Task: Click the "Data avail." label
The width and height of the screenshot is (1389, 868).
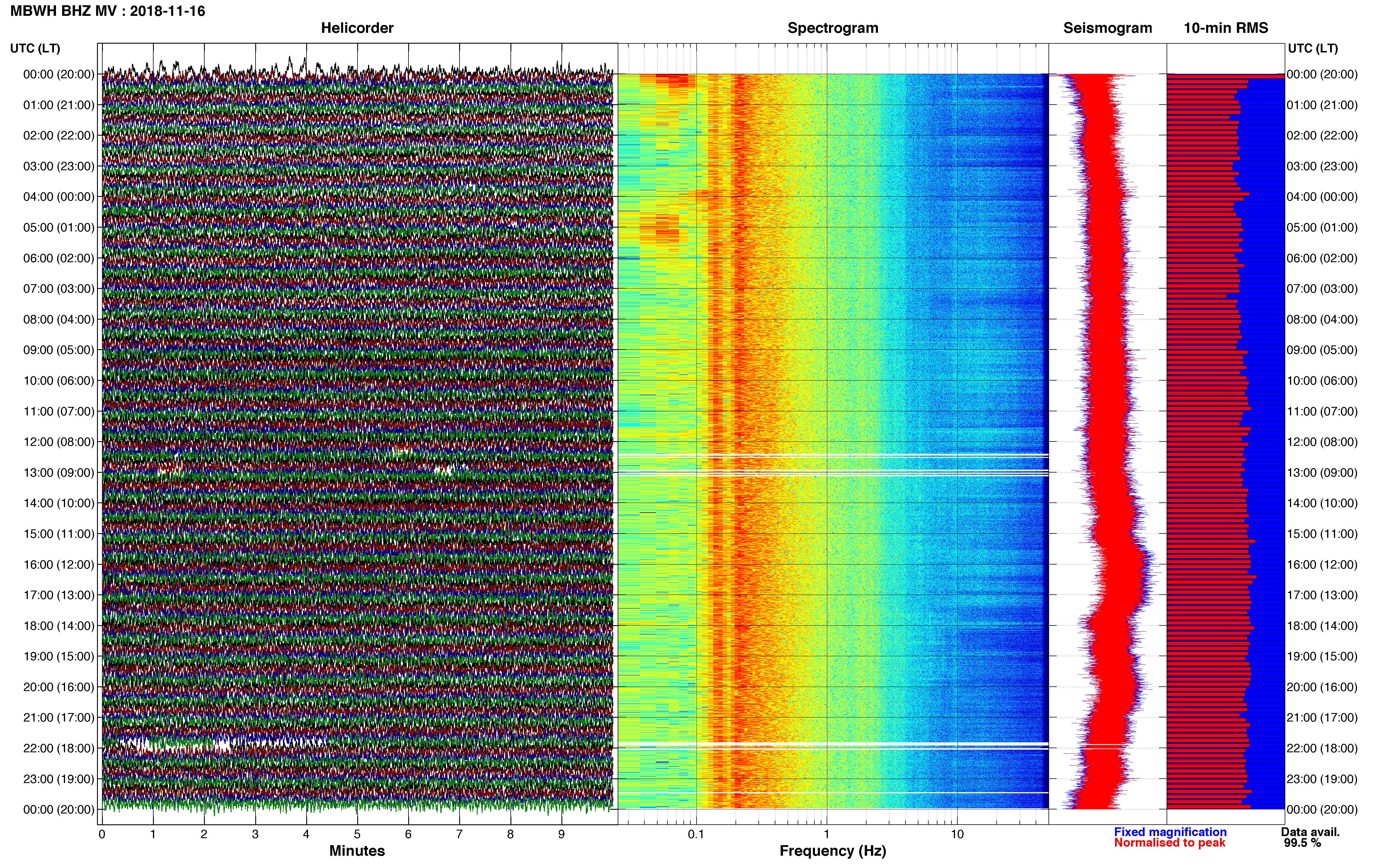Action: coord(1310,832)
